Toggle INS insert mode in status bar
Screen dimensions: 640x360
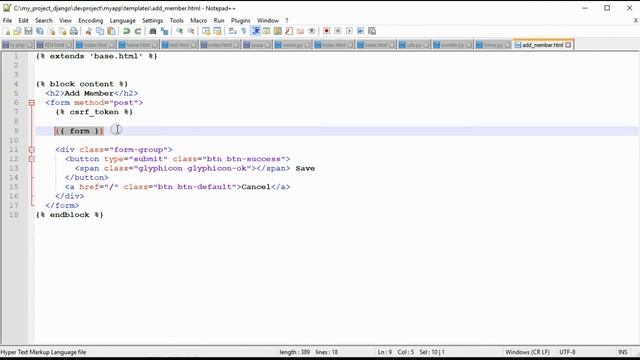tap(623, 352)
